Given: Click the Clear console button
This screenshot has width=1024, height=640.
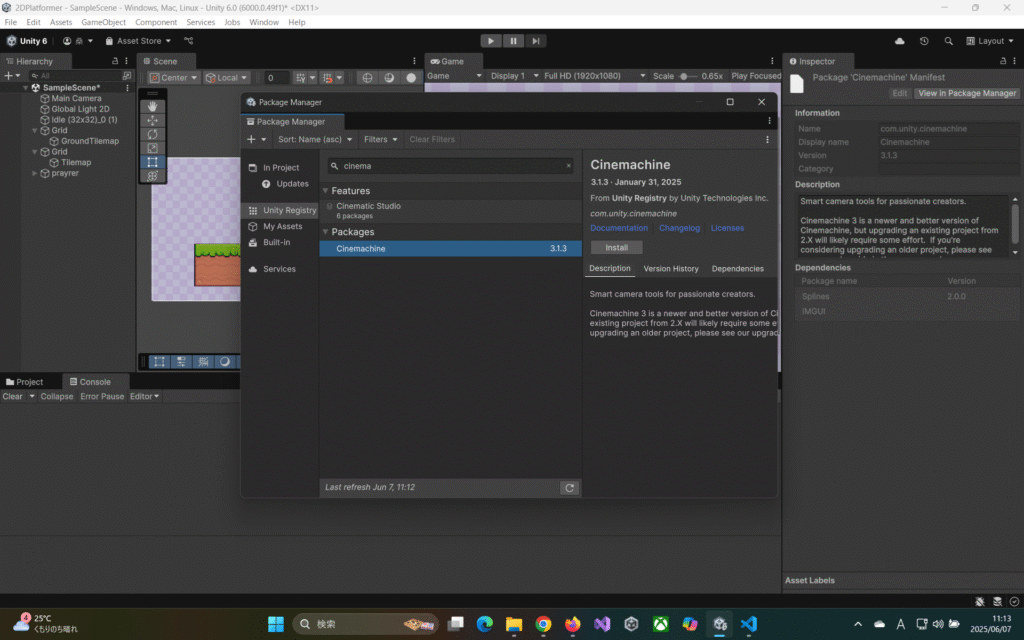Looking at the screenshot, I should click(x=12, y=396).
